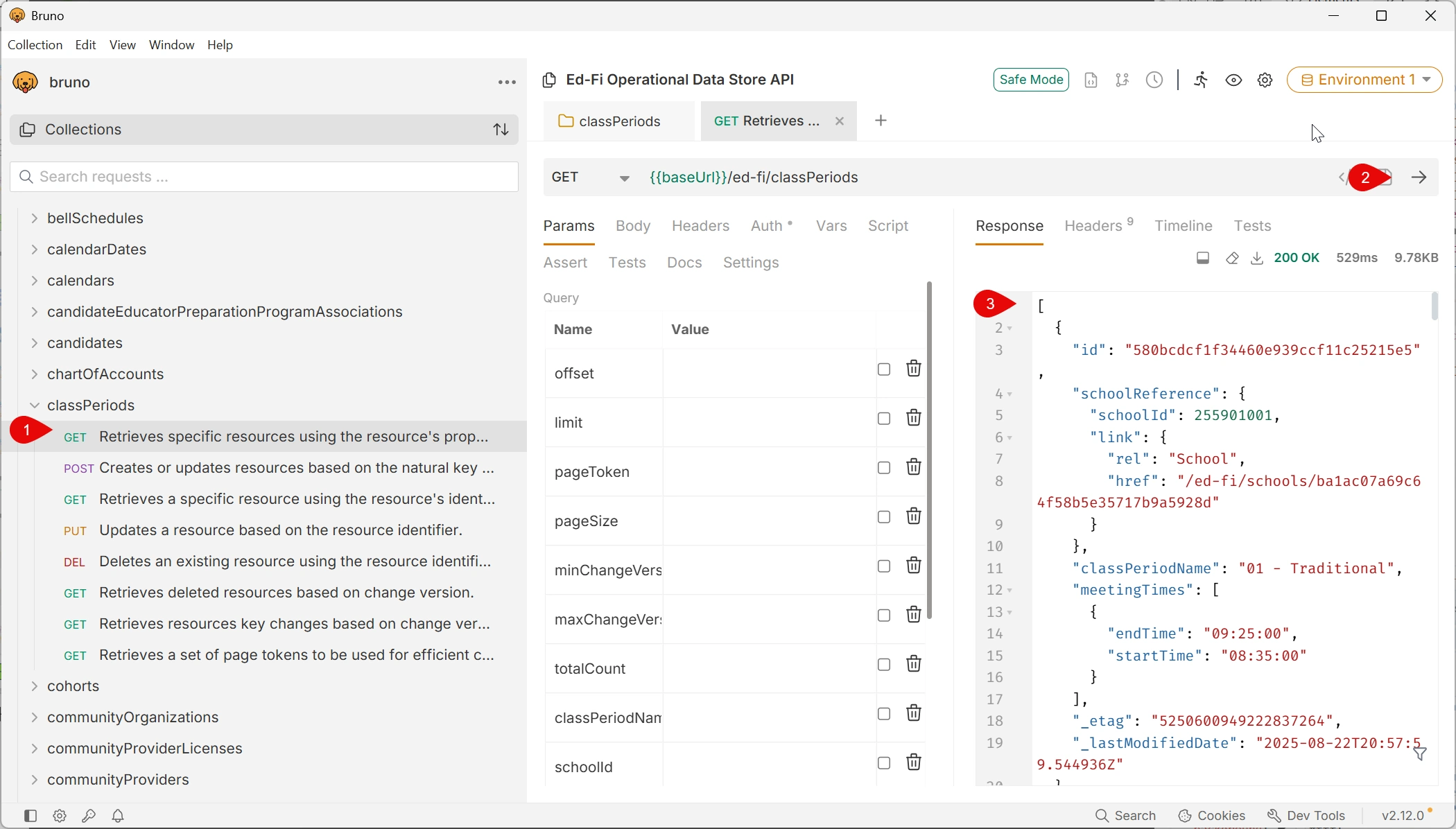Open collection settings gear icon

(x=1265, y=80)
